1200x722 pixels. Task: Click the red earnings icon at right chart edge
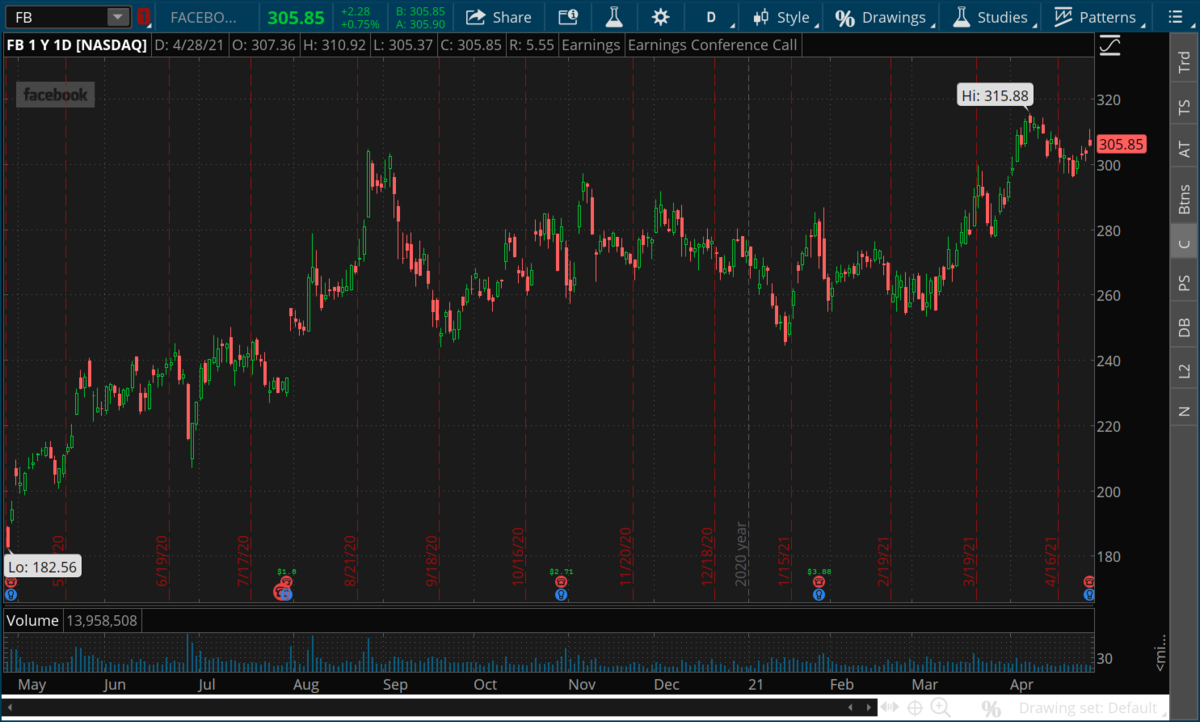[x=1089, y=582]
